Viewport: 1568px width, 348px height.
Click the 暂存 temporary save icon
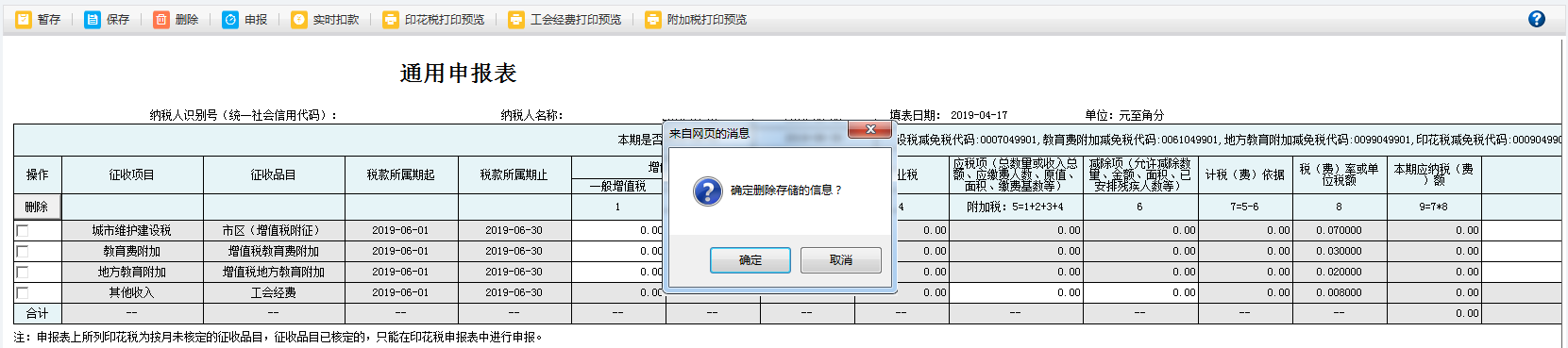(x=24, y=19)
